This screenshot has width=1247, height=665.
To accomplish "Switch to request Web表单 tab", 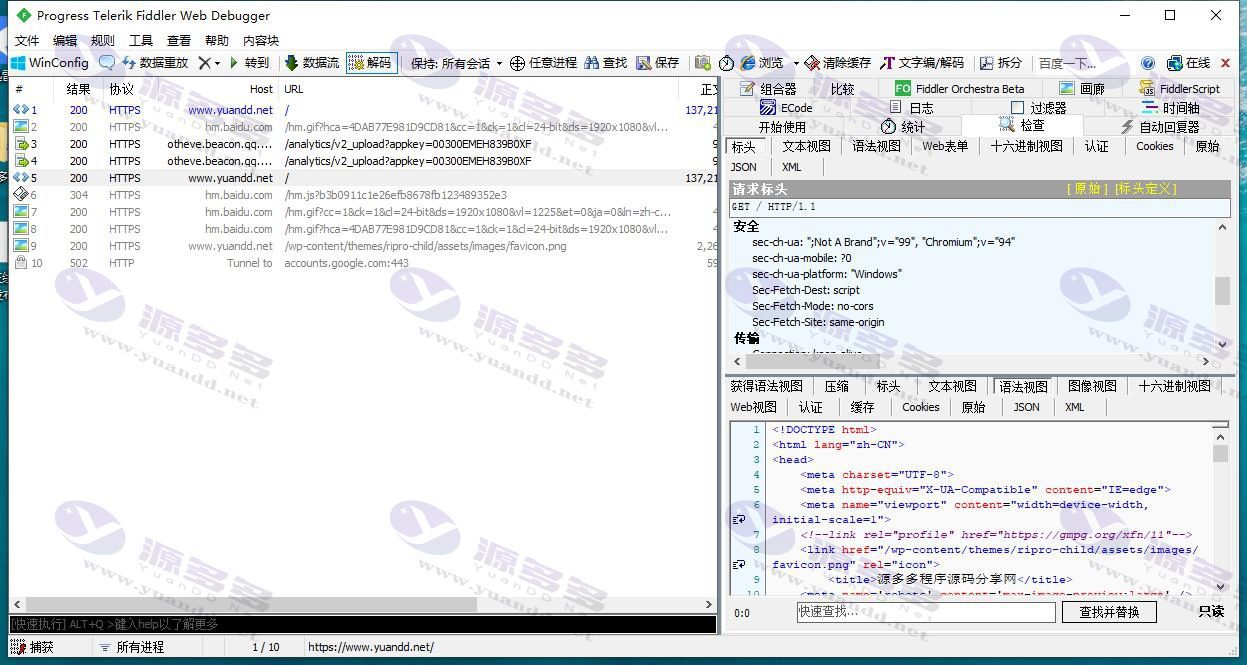I will [x=945, y=146].
